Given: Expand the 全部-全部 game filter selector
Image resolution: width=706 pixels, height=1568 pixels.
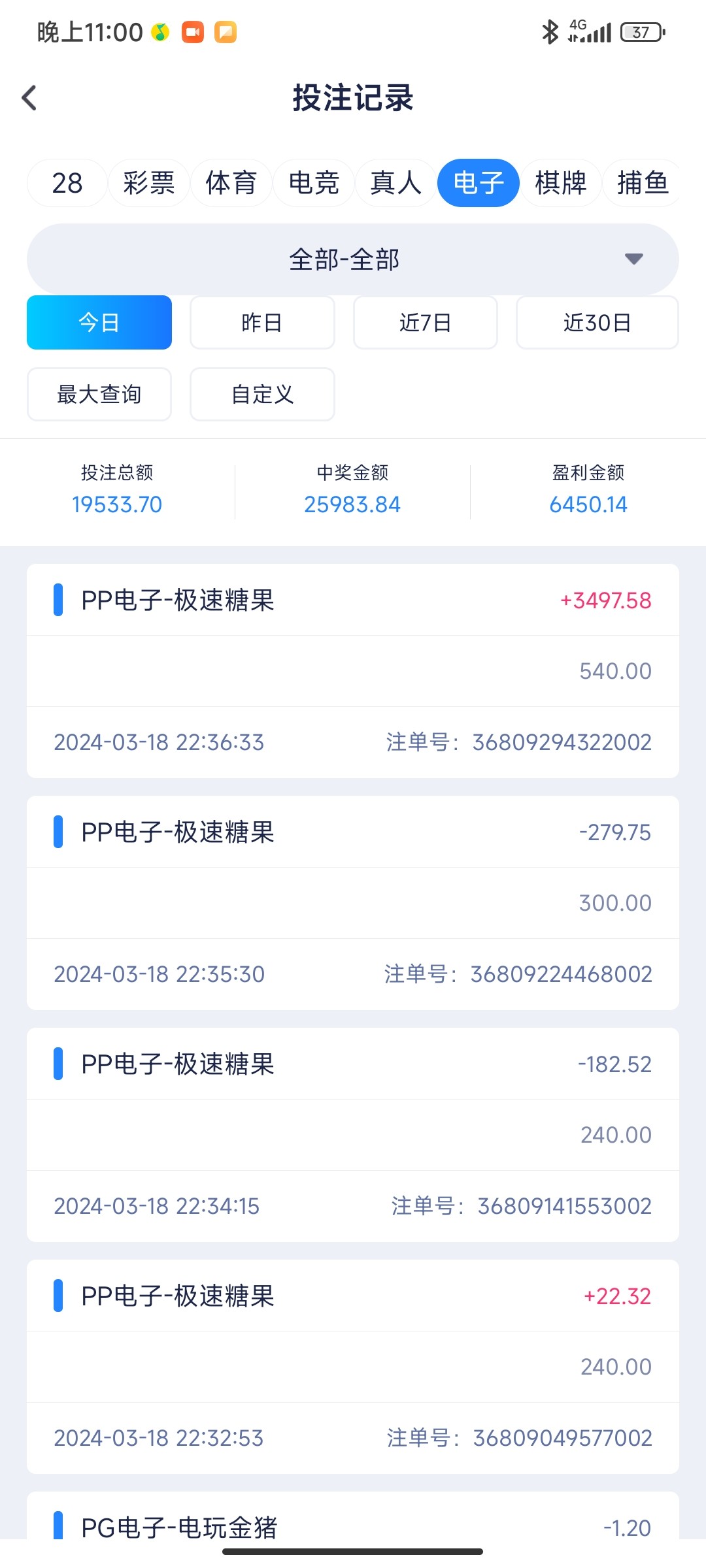Looking at the screenshot, I should point(345,259).
